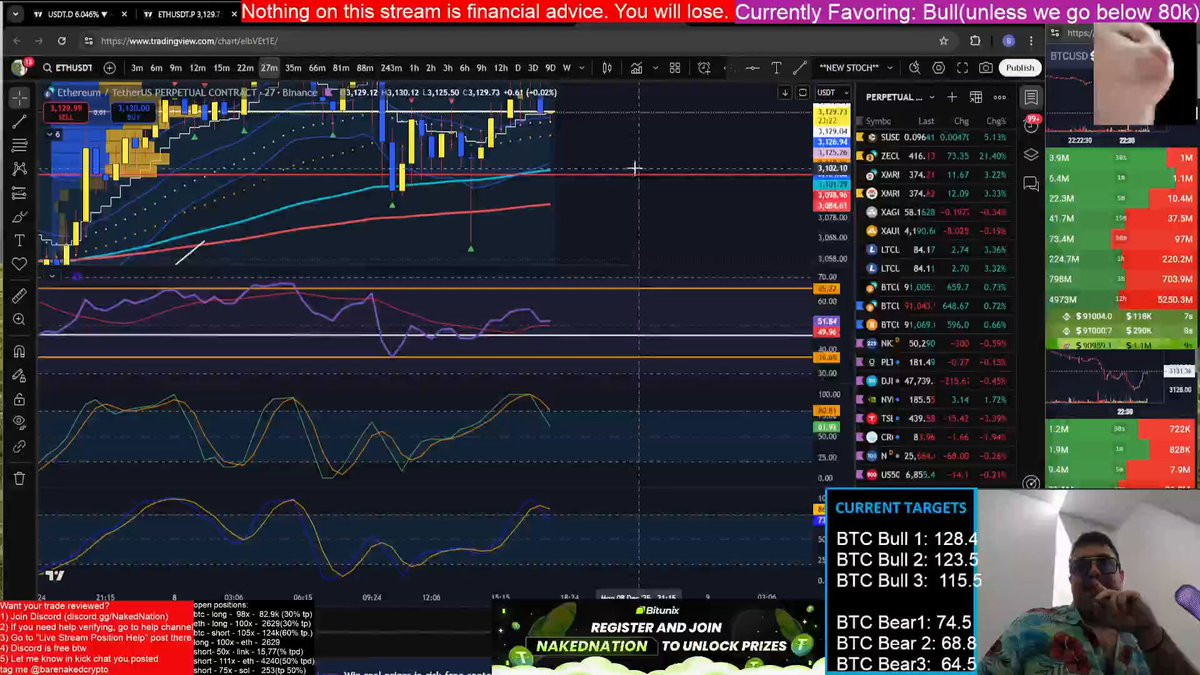The image size is (1200, 675).
Task: Select the 3m timeframe
Action: (137, 68)
